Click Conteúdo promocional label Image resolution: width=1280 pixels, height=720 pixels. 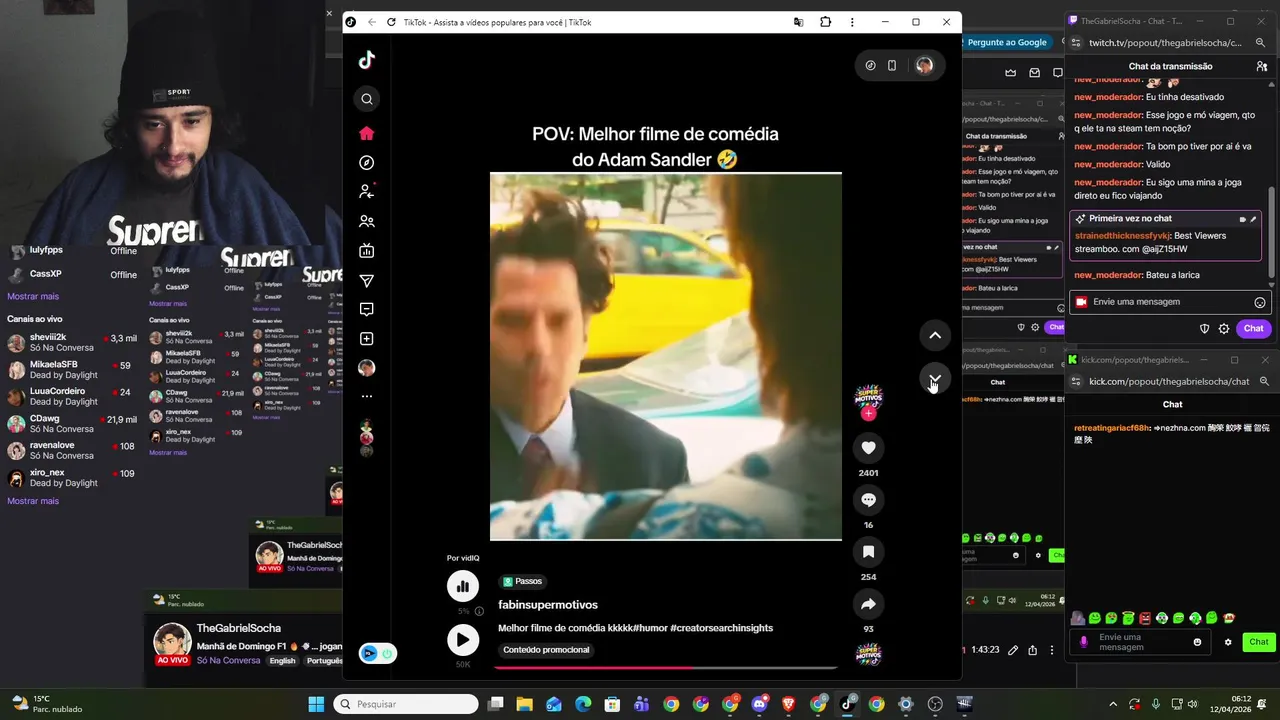point(546,650)
